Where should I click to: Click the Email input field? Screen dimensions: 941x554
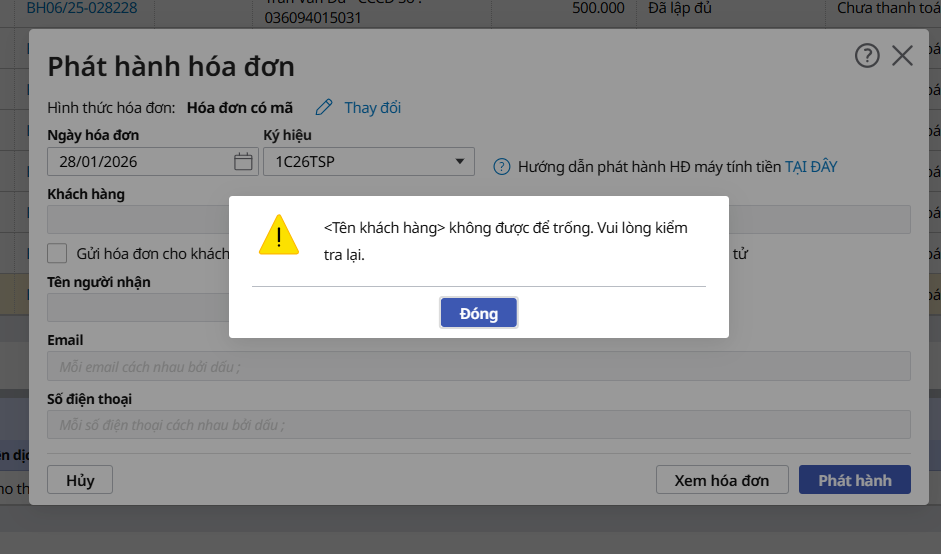pyautogui.click(x=478, y=366)
